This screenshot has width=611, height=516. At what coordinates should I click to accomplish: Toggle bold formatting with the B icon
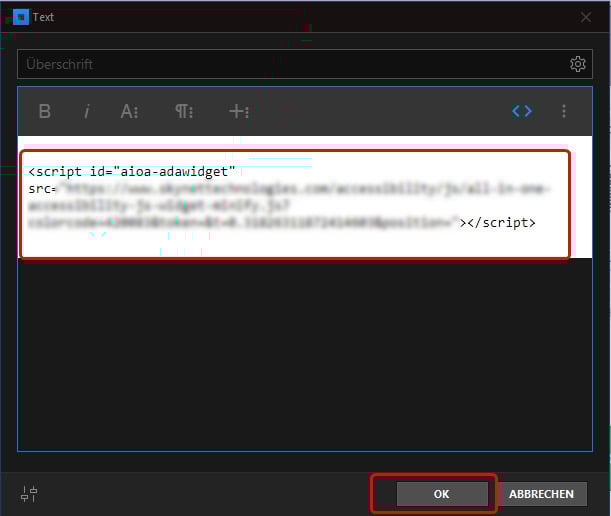45,111
